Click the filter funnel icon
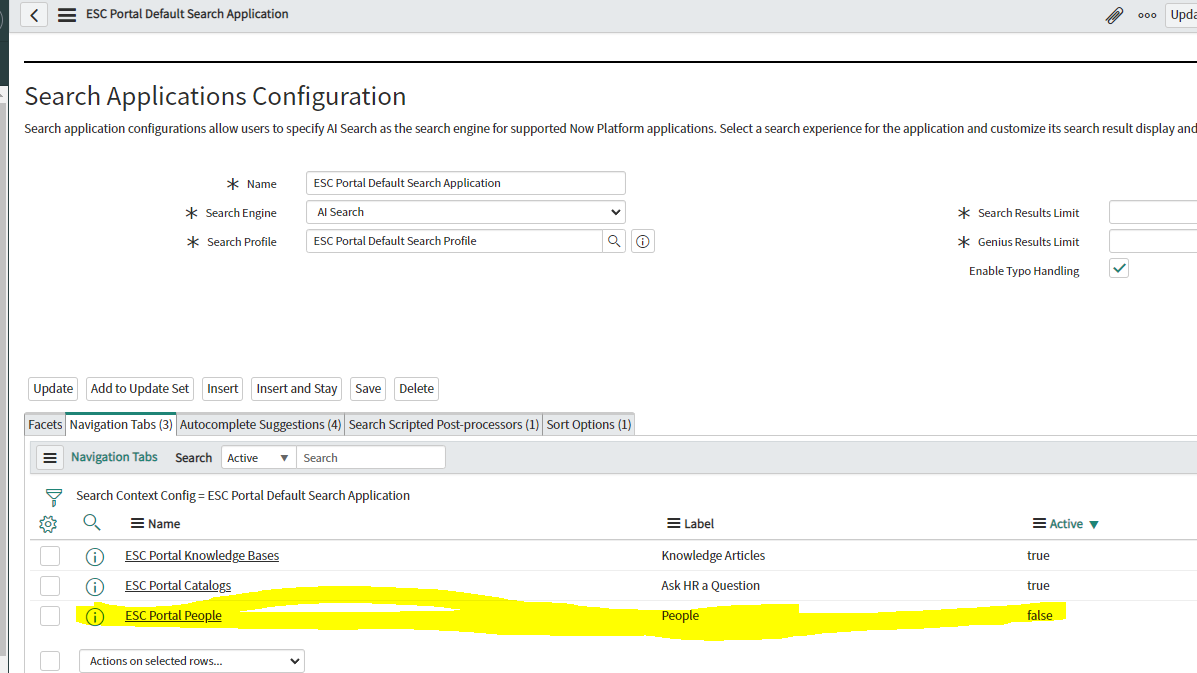 (x=53, y=498)
